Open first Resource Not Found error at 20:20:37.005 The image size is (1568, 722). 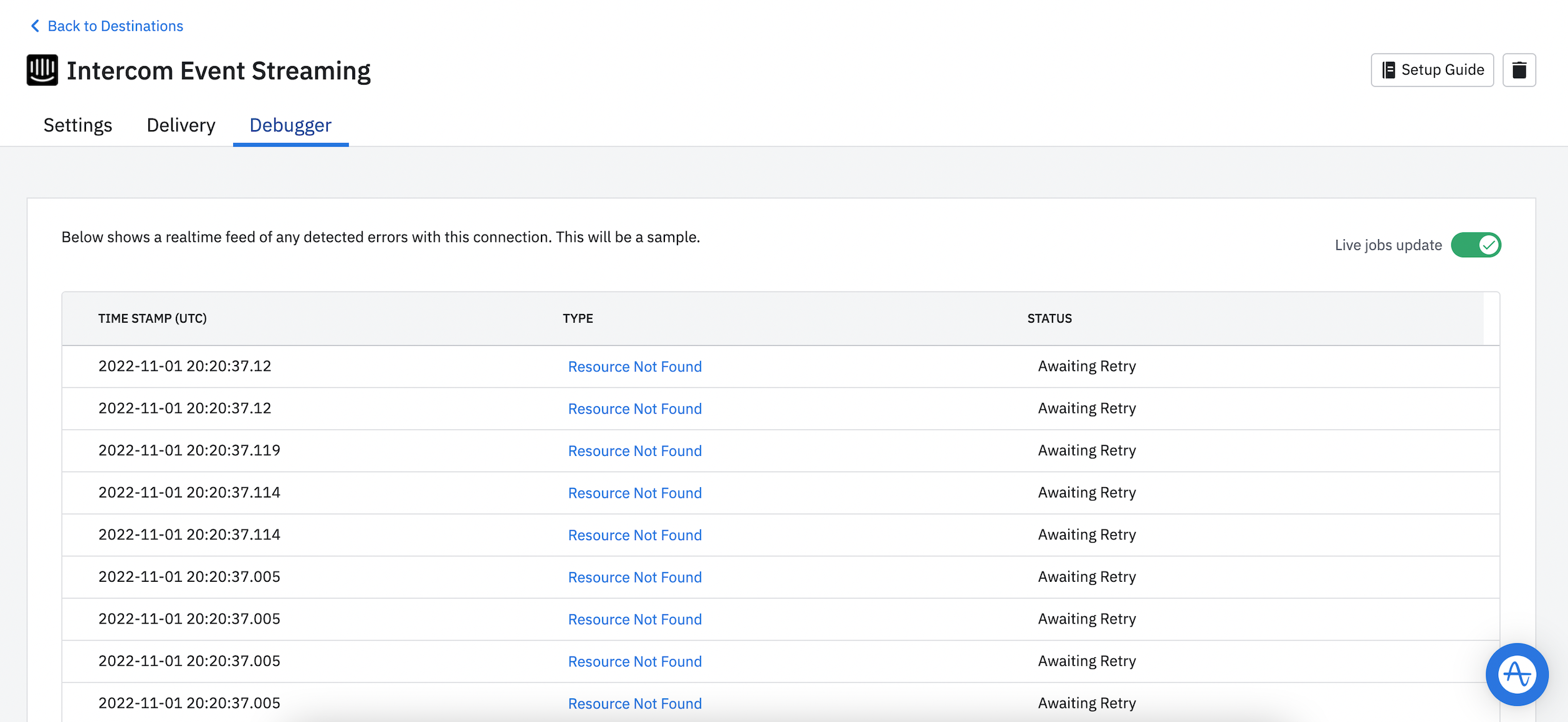click(x=634, y=577)
